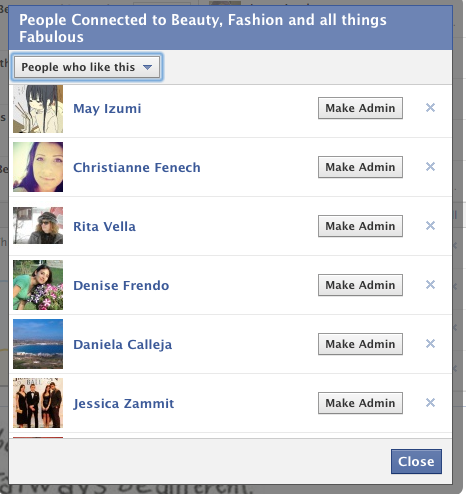Remove Christianne Fenech using the X icon
Viewport: 466px width, 494px height.
click(x=430, y=167)
